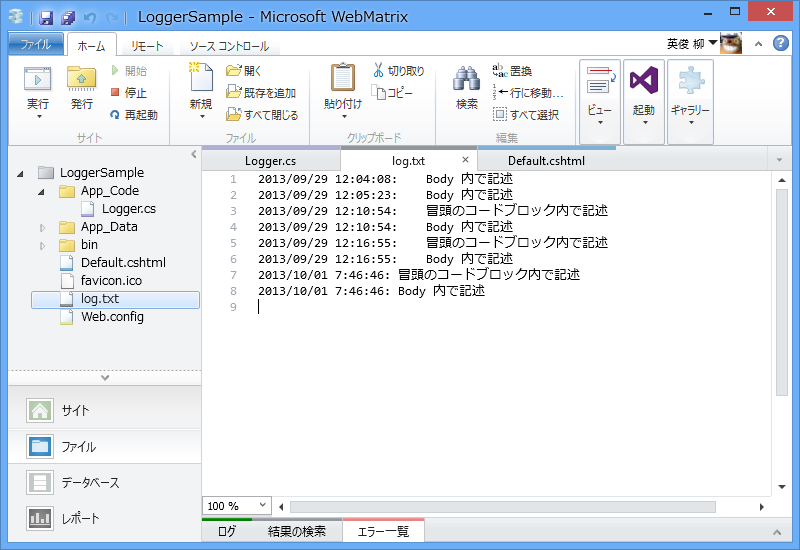
Task: Click the scroll down arrow
Action: (782, 487)
